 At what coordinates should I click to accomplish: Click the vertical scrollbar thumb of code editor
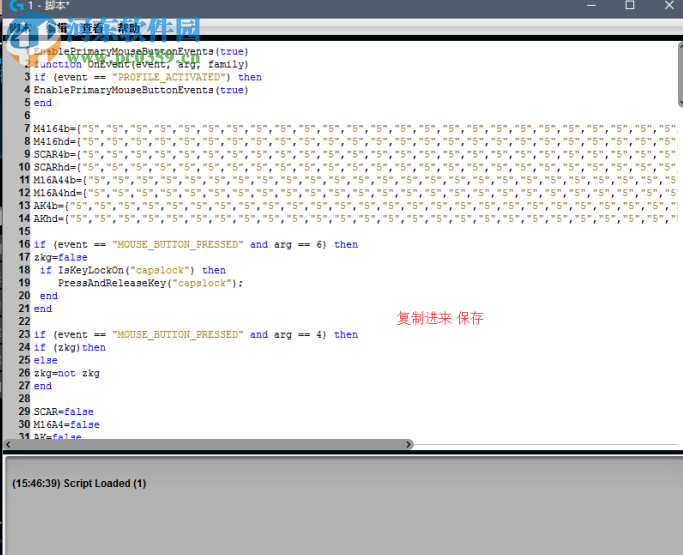[680, 74]
